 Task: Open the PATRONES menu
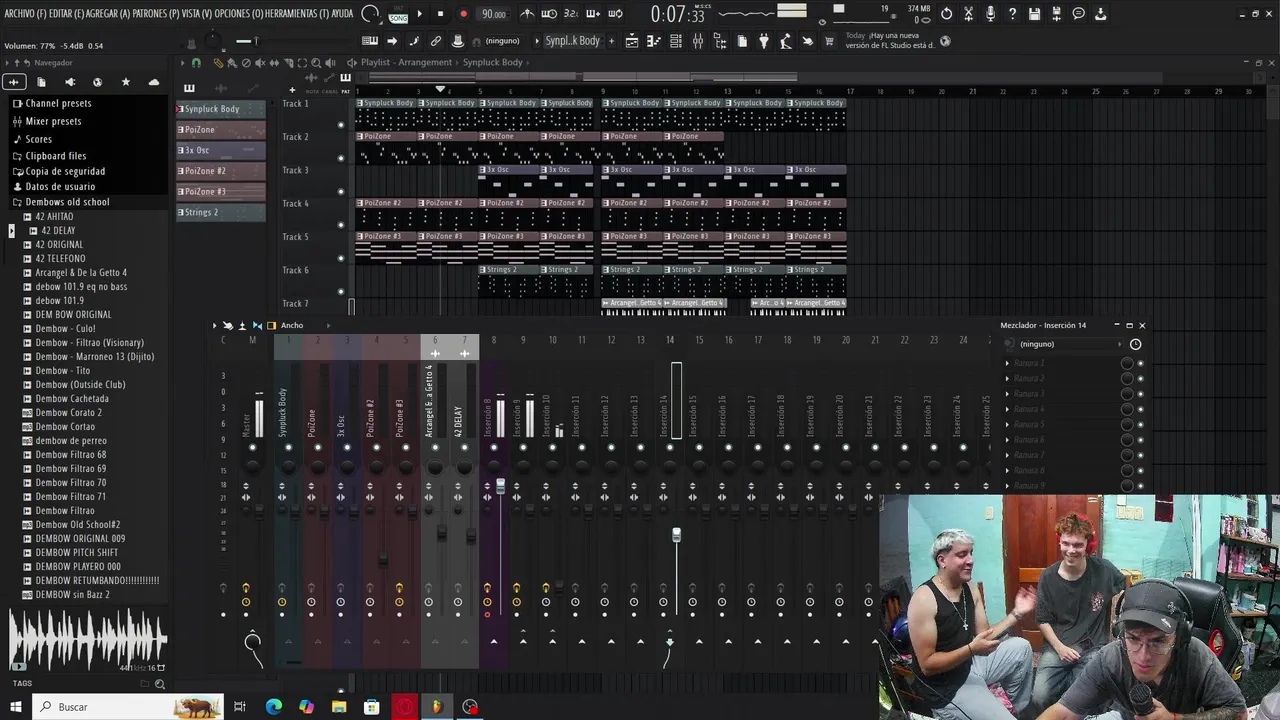pos(155,14)
